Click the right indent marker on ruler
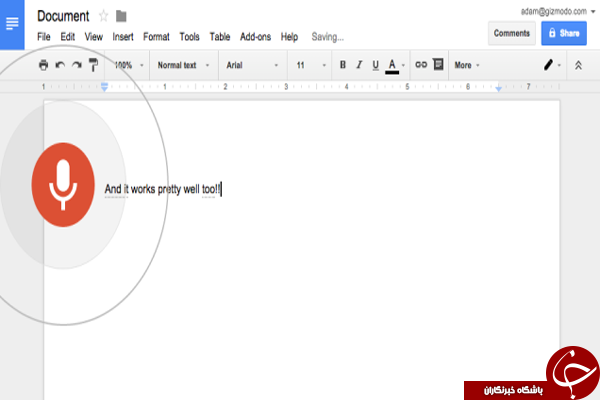Screen dimensions: 600x400 tap(498, 88)
